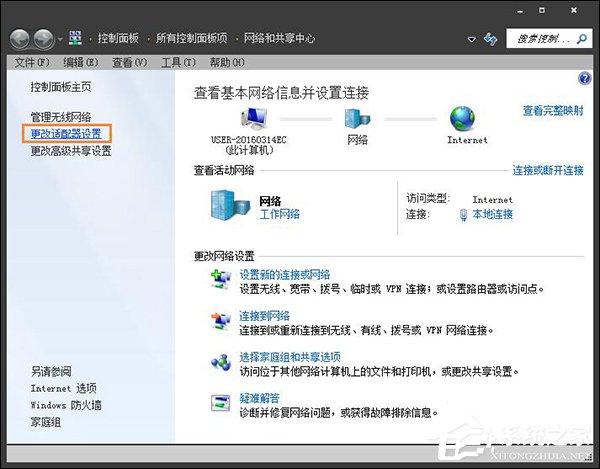Image resolution: width=600 pixels, height=469 pixels.
Task: Go forward with the Forward arrow button
Action: (x=44, y=39)
